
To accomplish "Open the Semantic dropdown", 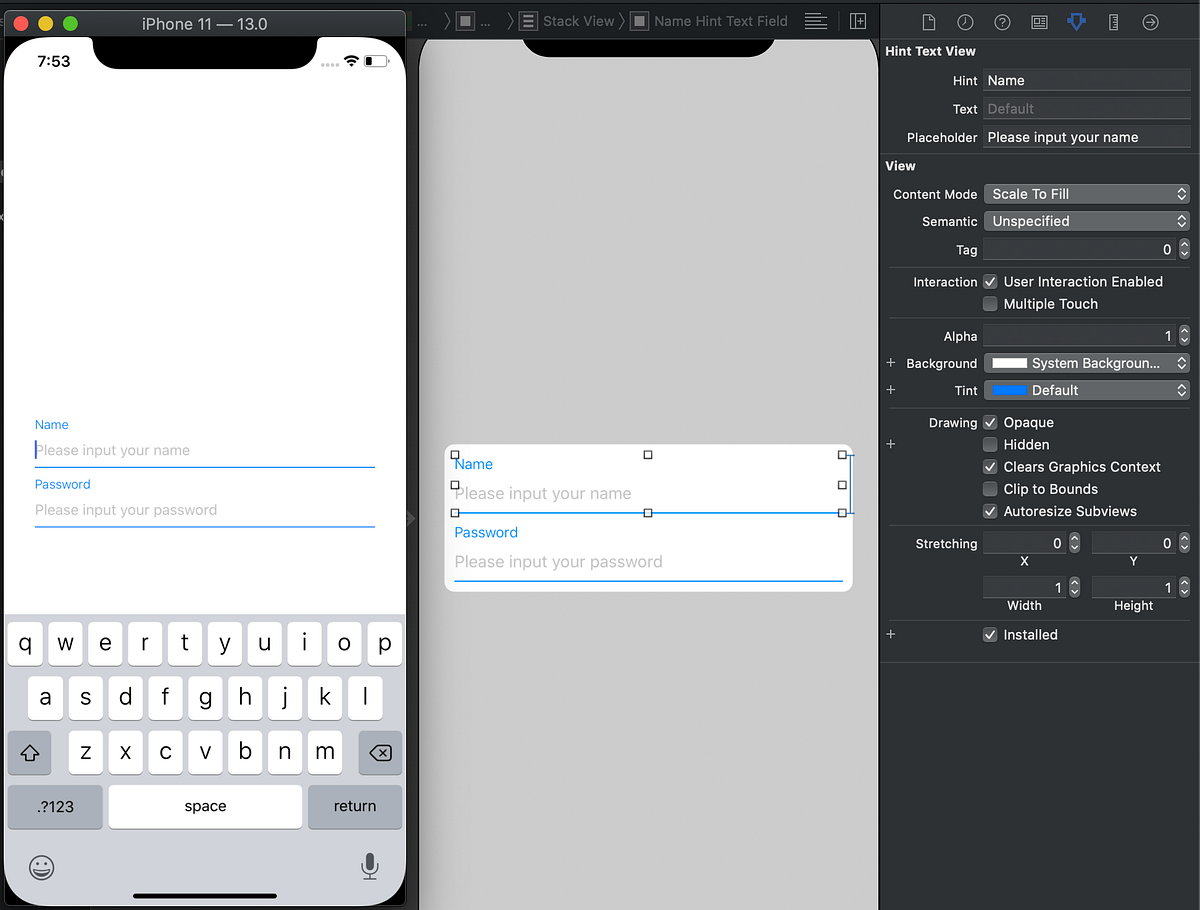I will (1086, 221).
